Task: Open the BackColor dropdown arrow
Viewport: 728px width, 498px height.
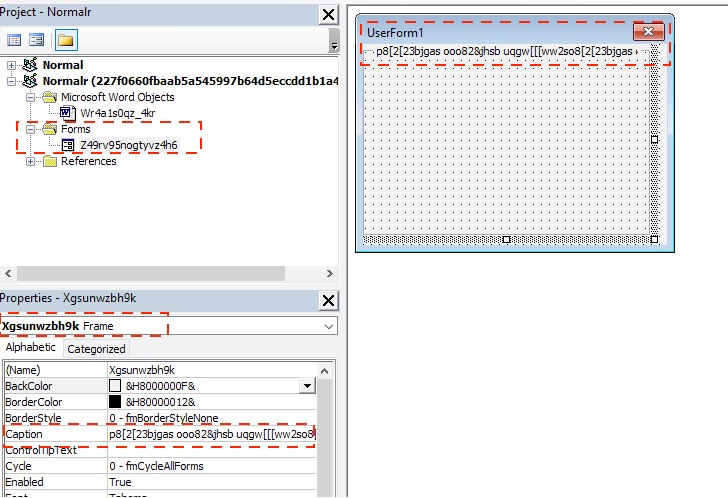Action: click(x=307, y=386)
